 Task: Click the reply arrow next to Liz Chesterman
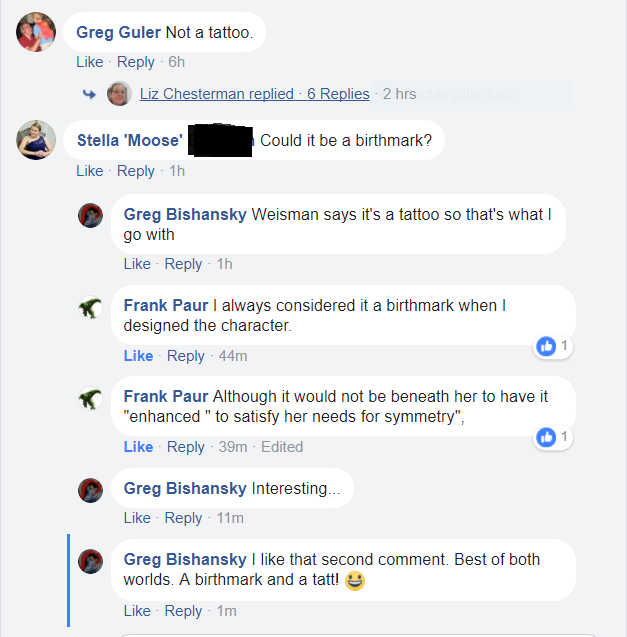[89, 94]
